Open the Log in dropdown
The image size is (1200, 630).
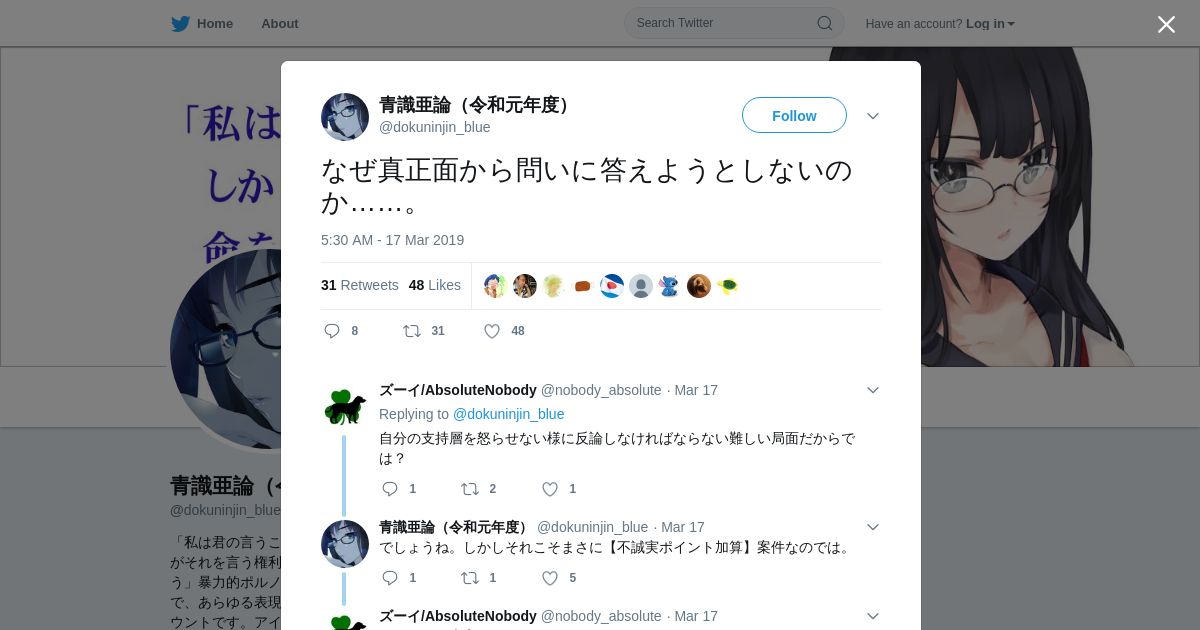(990, 24)
